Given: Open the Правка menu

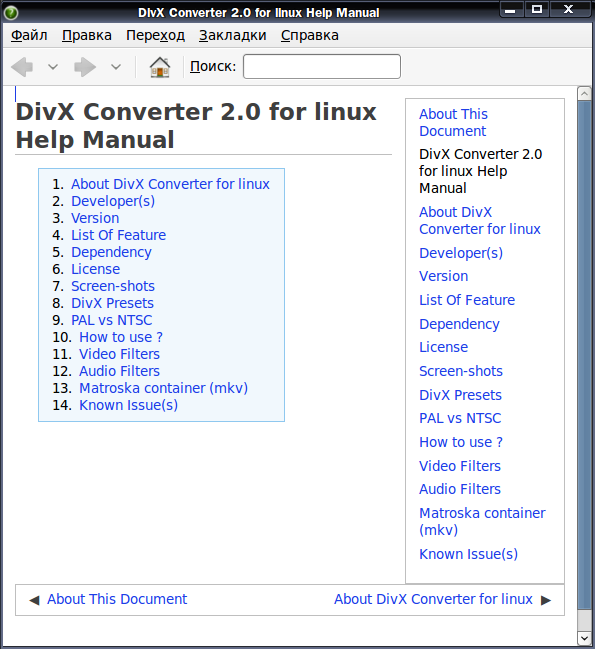Looking at the screenshot, I should click(87, 36).
